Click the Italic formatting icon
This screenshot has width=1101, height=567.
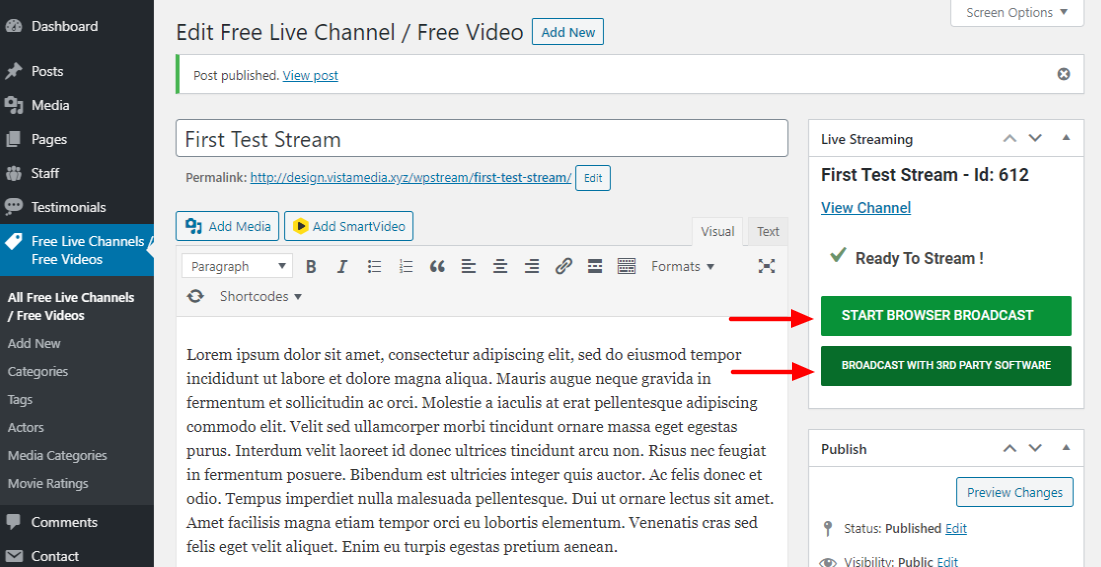pos(342,266)
